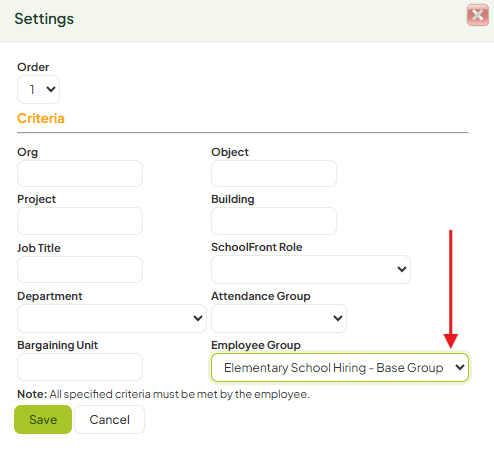Screen dimensions: 494x450
Task: Cancel the settings changes
Action: pyautogui.click(x=110, y=419)
